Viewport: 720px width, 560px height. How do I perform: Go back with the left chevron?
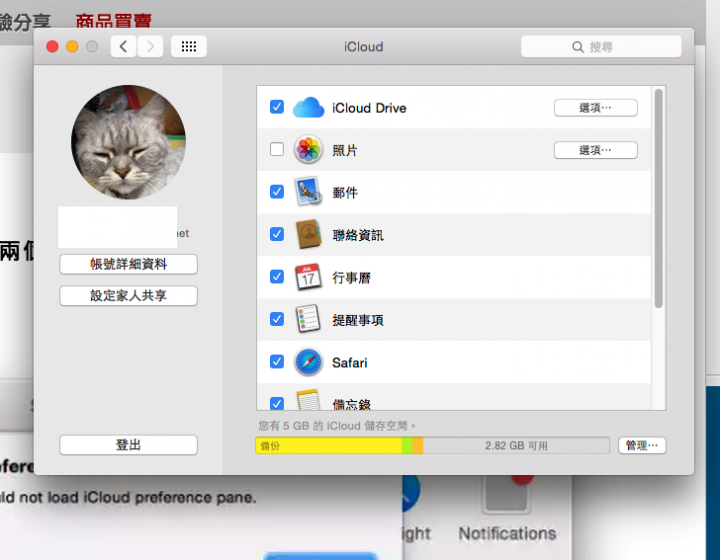coord(123,46)
